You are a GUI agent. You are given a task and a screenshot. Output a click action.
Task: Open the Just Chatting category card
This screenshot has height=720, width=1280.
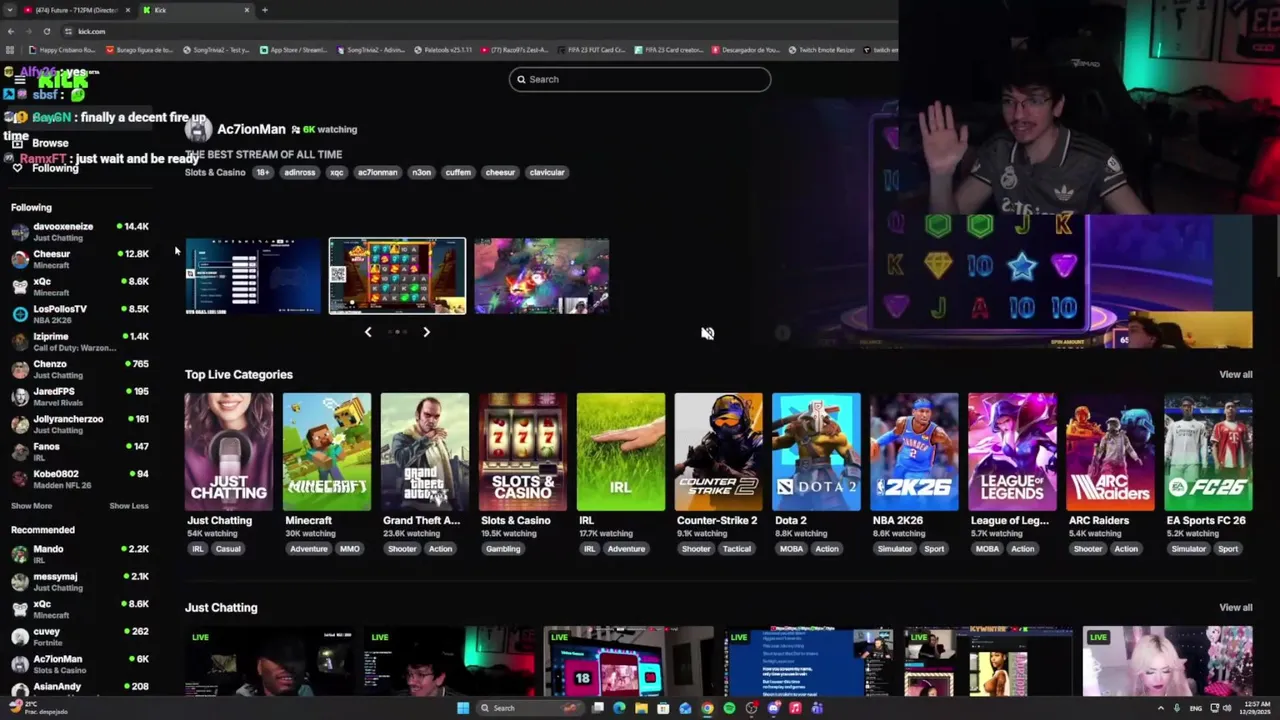(x=229, y=452)
